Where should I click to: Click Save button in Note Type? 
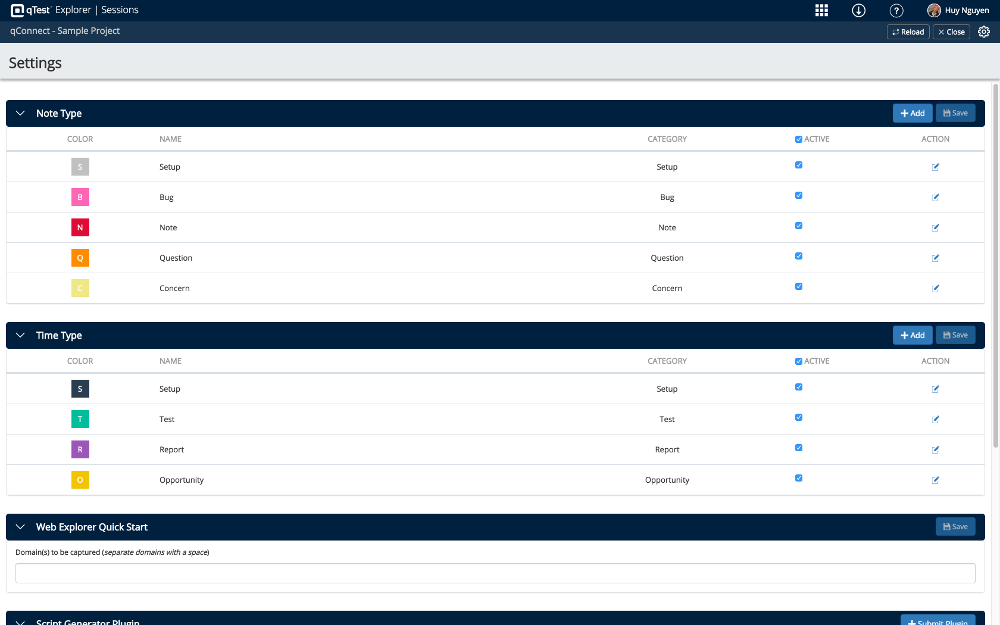point(955,113)
